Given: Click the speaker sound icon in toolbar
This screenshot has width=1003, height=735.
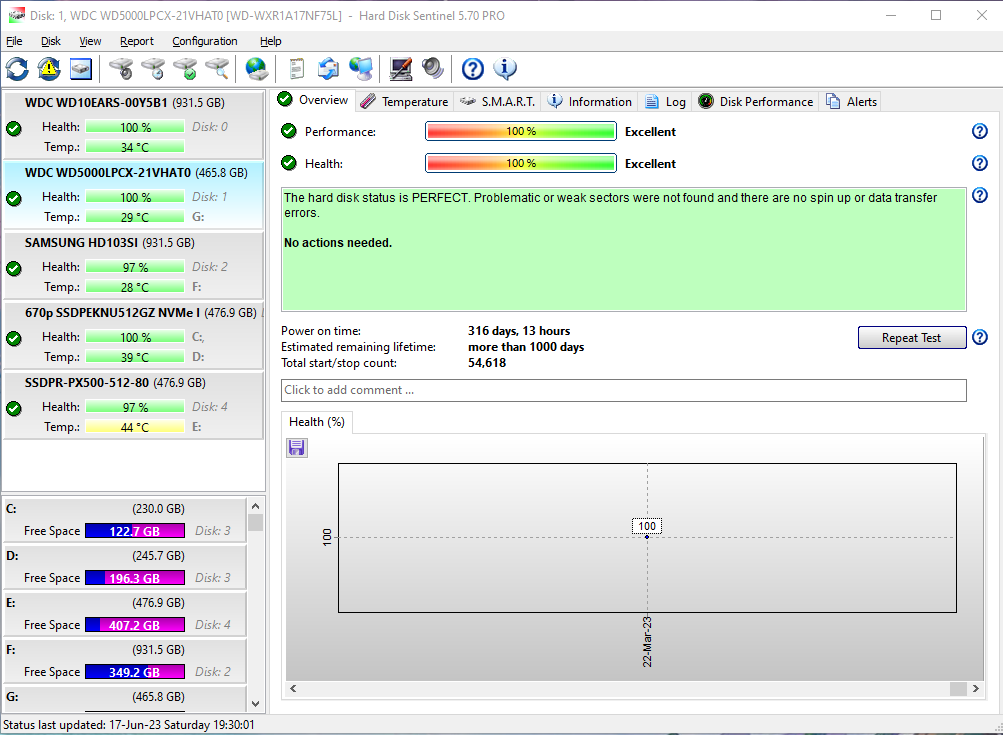Looking at the screenshot, I should coord(433,68).
